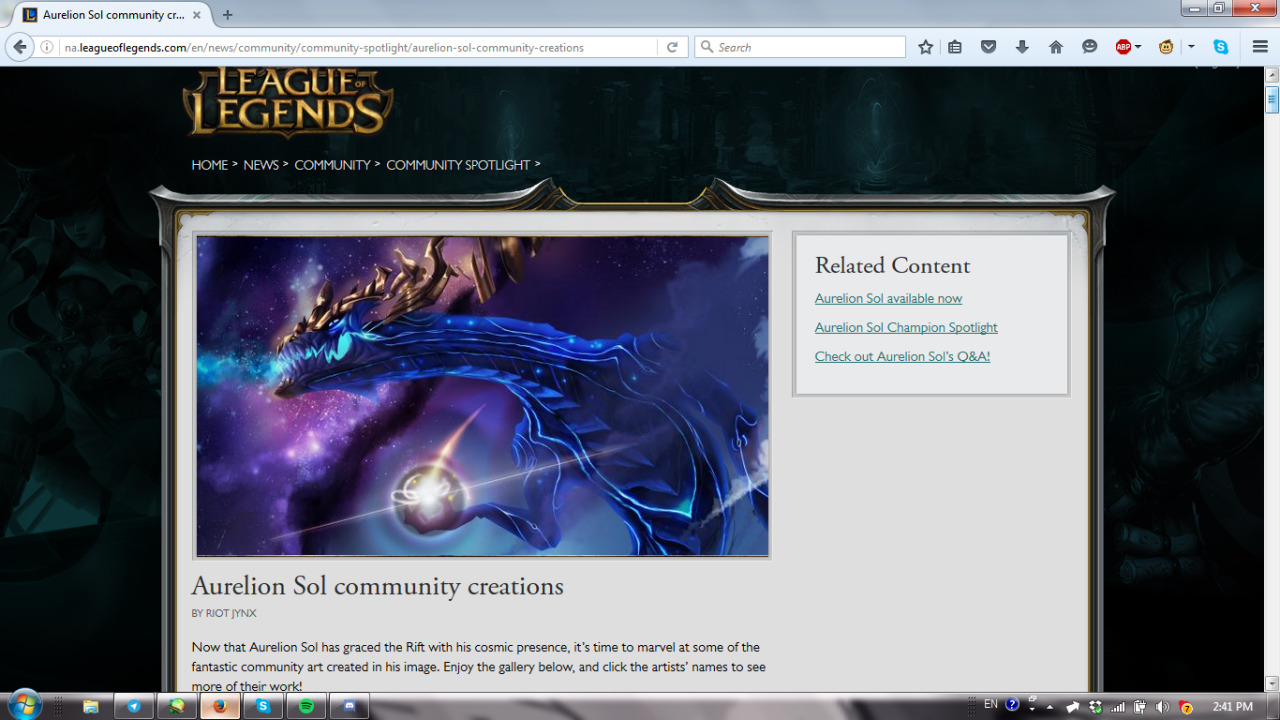Bookmark this page with the star icon
This screenshot has height=720, width=1280.
[x=925, y=47]
